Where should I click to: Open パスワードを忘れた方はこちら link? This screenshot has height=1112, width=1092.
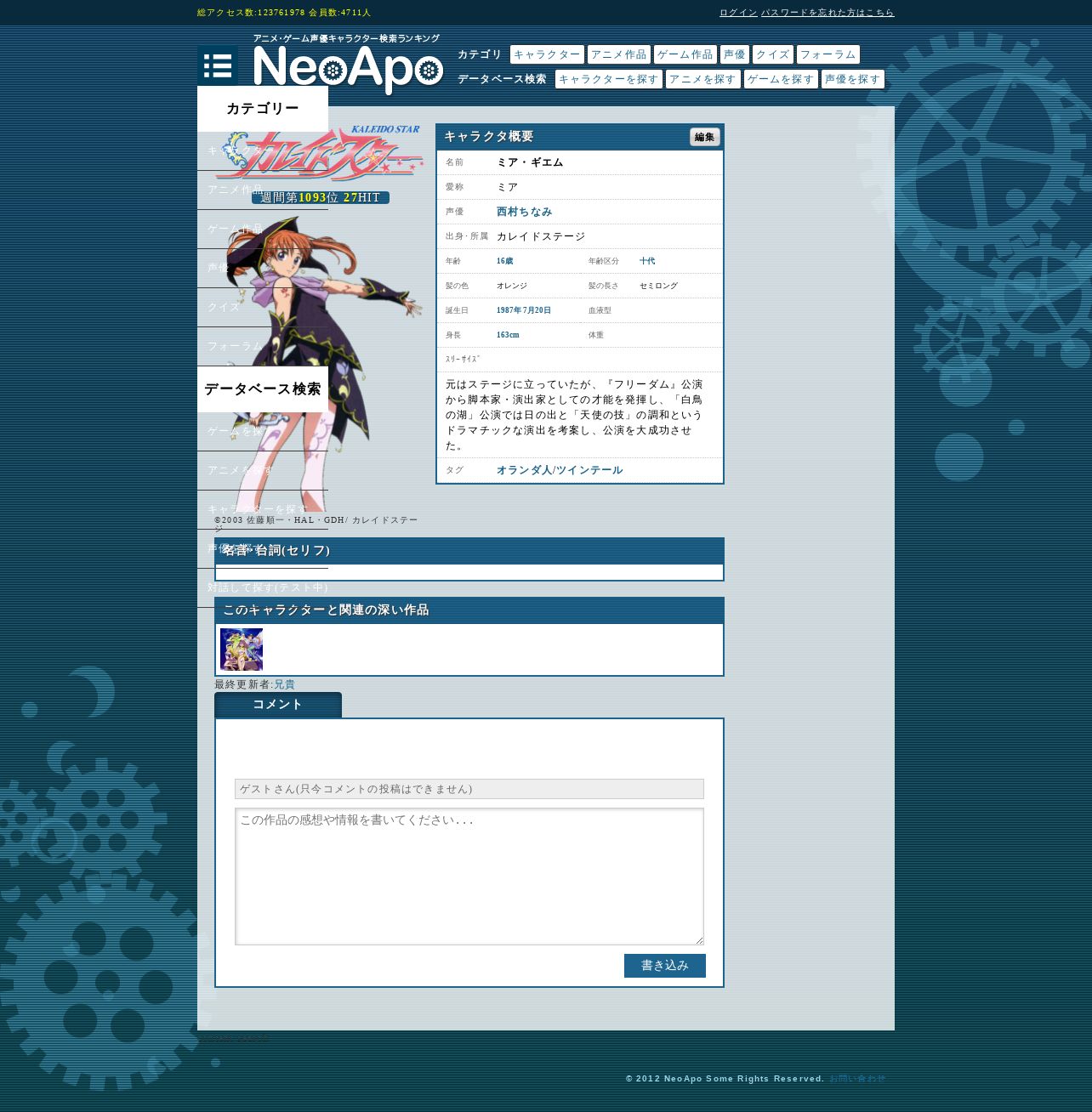pyautogui.click(x=828, y=13)
